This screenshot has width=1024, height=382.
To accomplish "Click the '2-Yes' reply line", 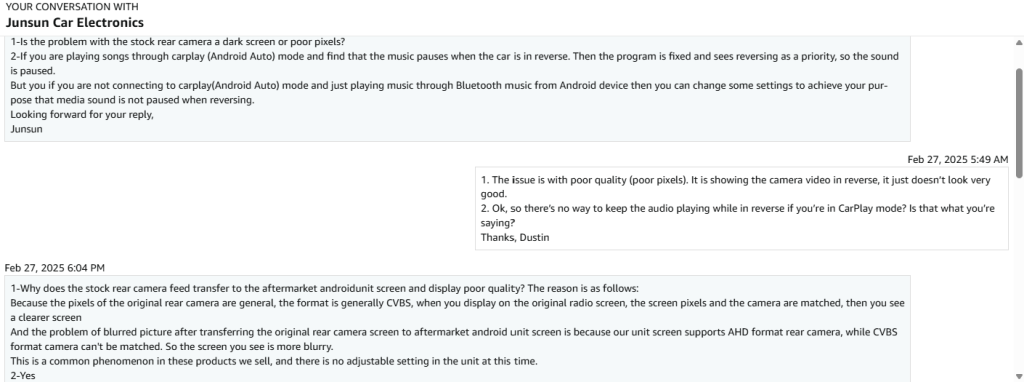I will click(23, 375).
